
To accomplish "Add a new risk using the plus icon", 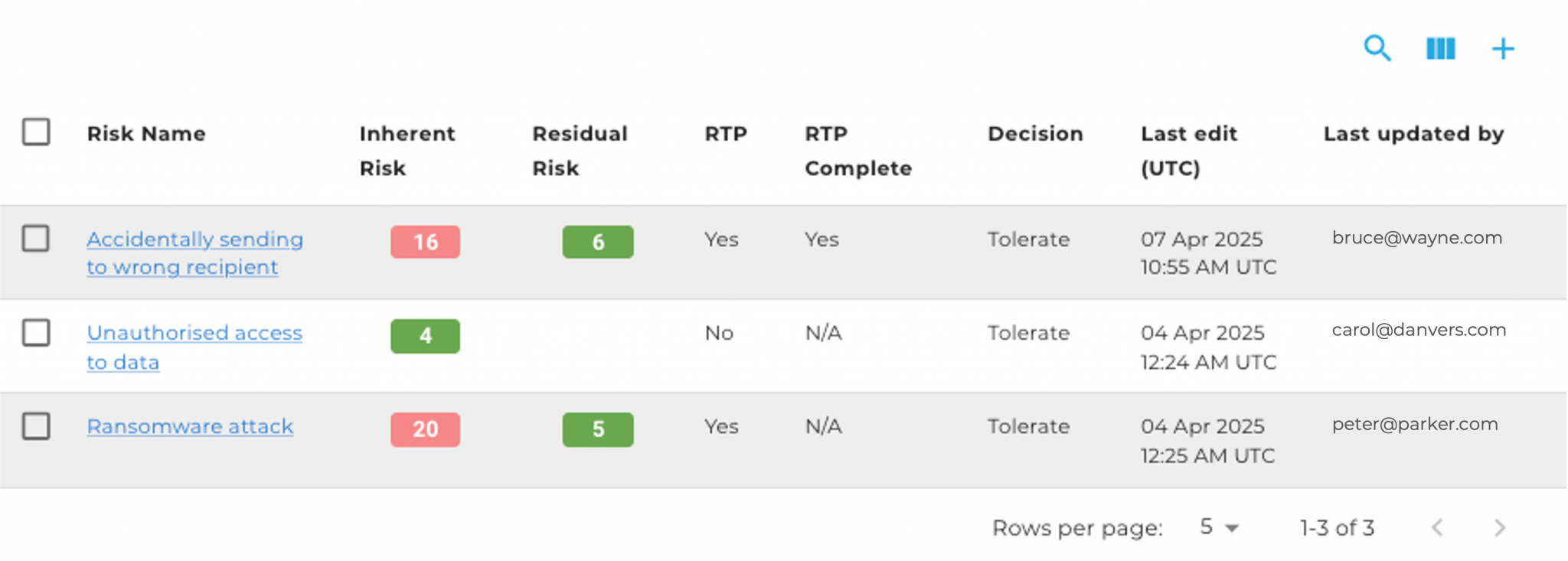I will tap(1501, 48).
